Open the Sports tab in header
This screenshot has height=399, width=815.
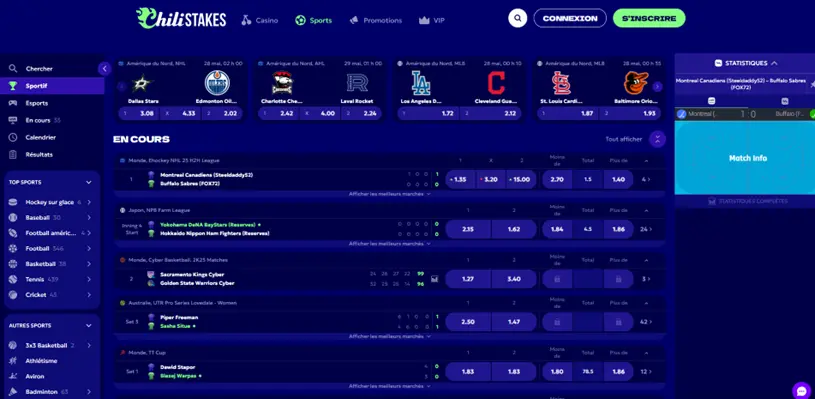[313, 21]
